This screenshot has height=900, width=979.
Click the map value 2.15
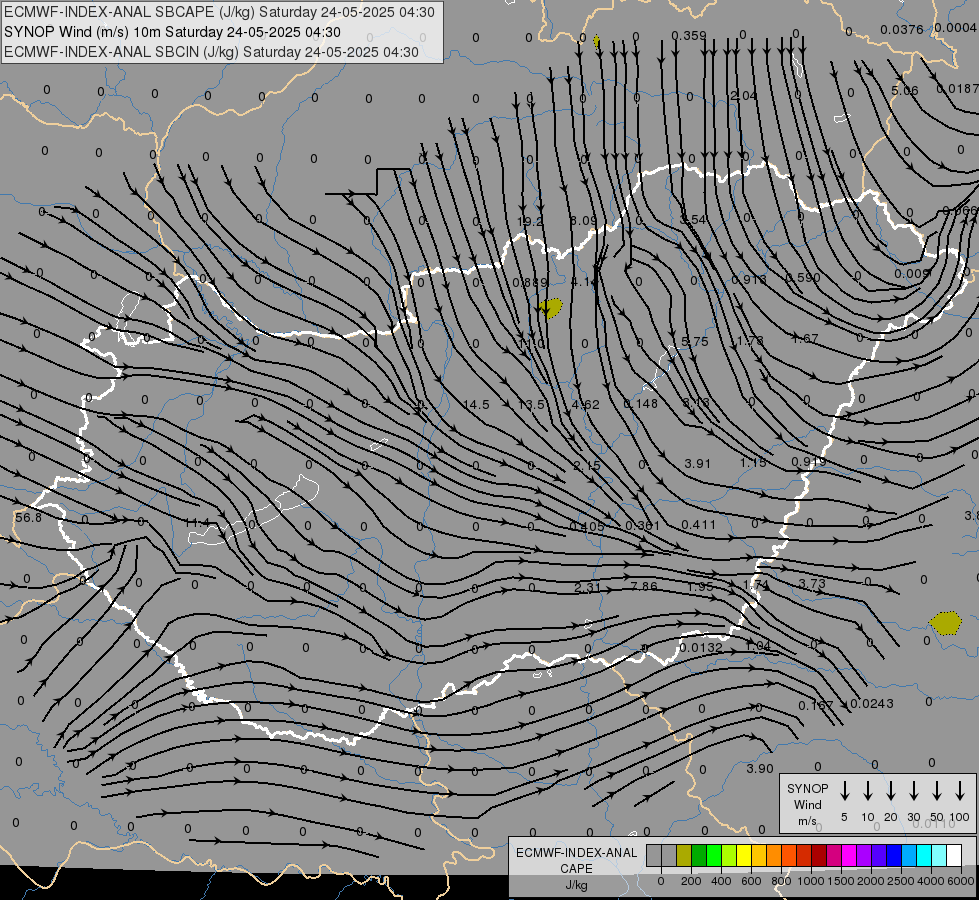586,465
